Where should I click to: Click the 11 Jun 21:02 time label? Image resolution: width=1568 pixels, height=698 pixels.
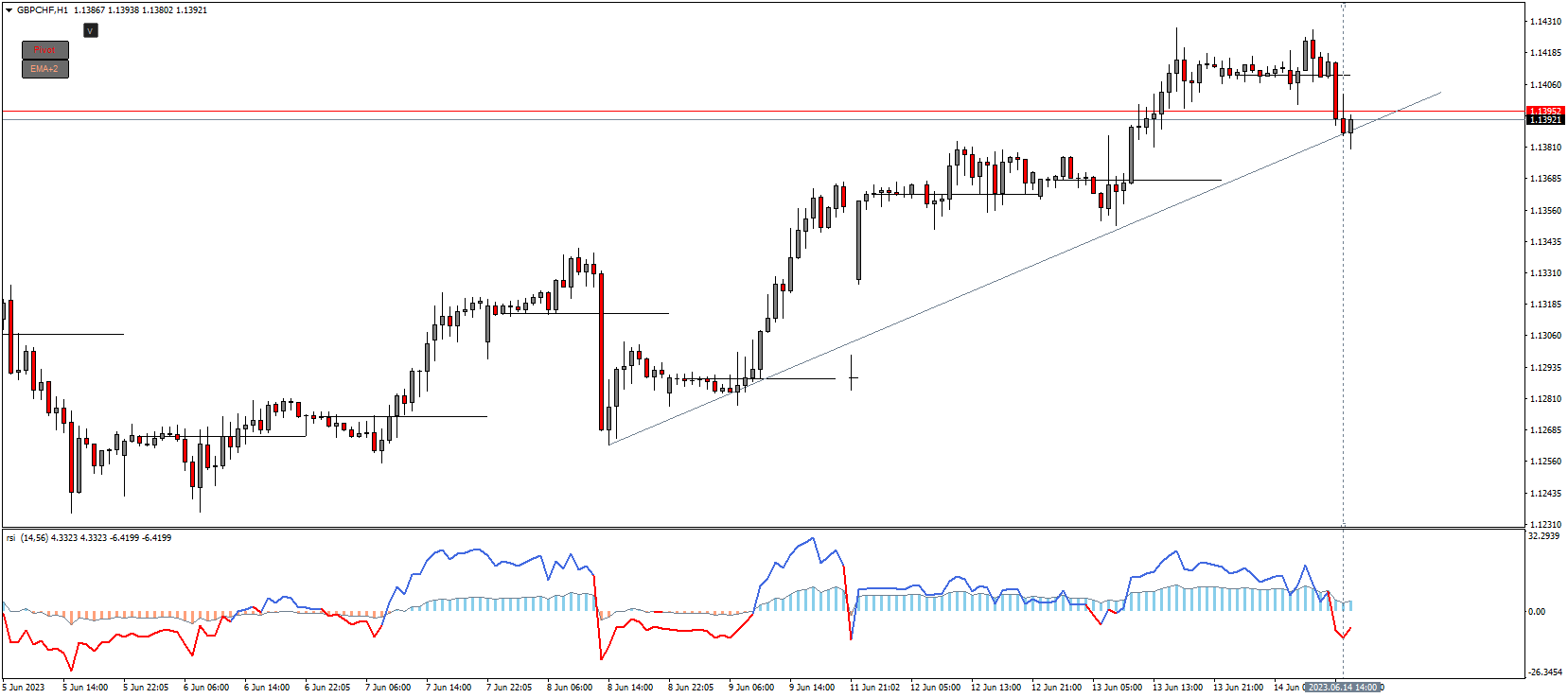point(874,688)
